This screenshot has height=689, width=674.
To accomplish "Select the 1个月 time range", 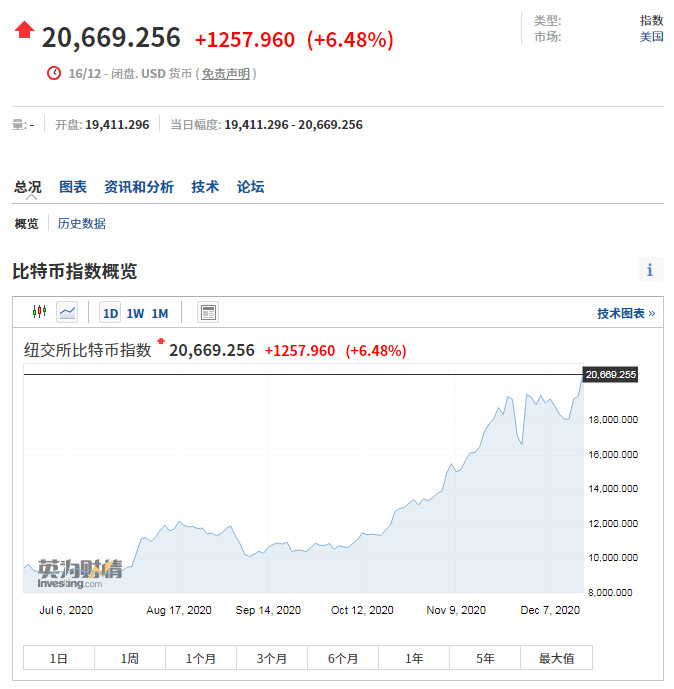I will [201, 658].
